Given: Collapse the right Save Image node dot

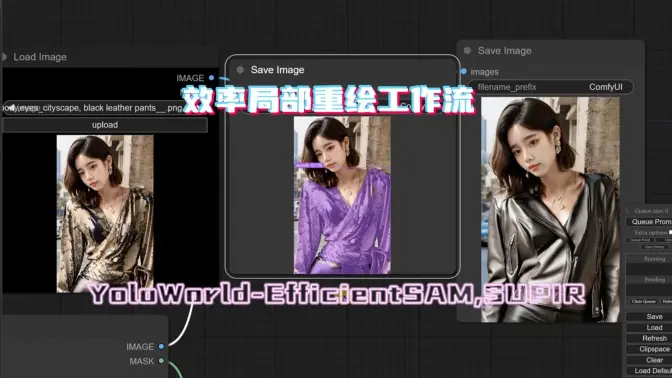Looking at the screenshot, I should [x=467, y=51].
